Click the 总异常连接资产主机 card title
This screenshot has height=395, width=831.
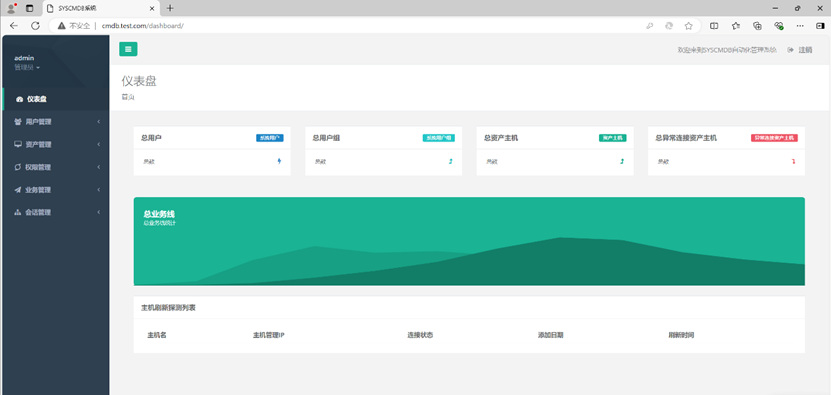[686, 138]
